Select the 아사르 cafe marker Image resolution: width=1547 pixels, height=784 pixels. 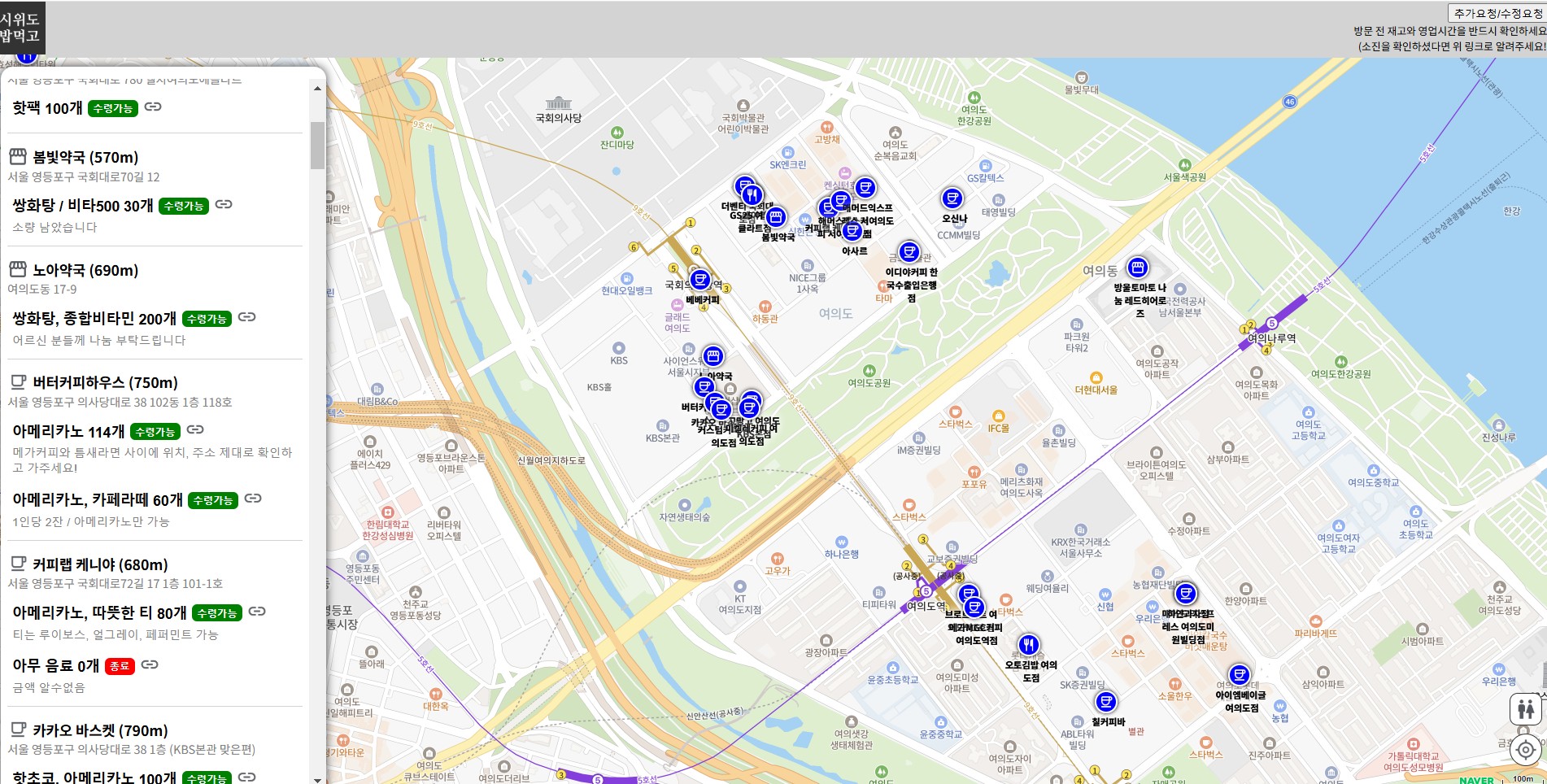(x=852, y=232)
